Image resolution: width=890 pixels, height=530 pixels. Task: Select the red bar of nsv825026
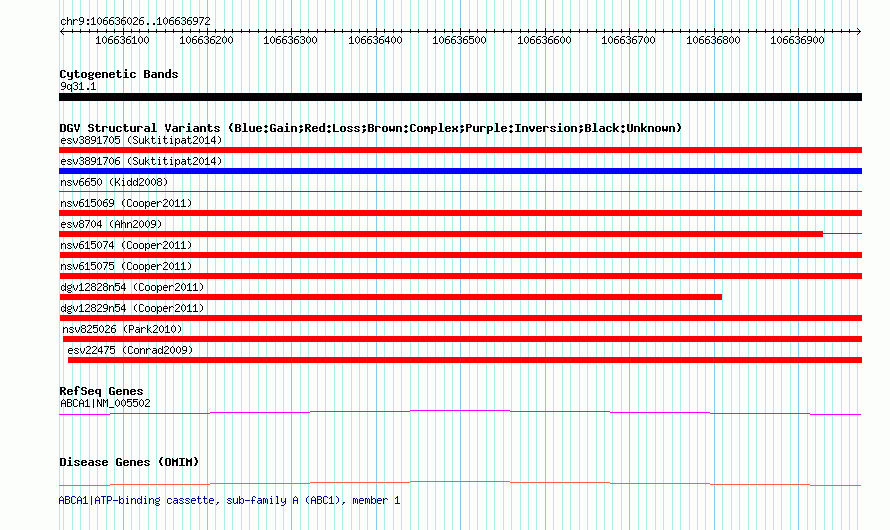[x=462, y=339]
